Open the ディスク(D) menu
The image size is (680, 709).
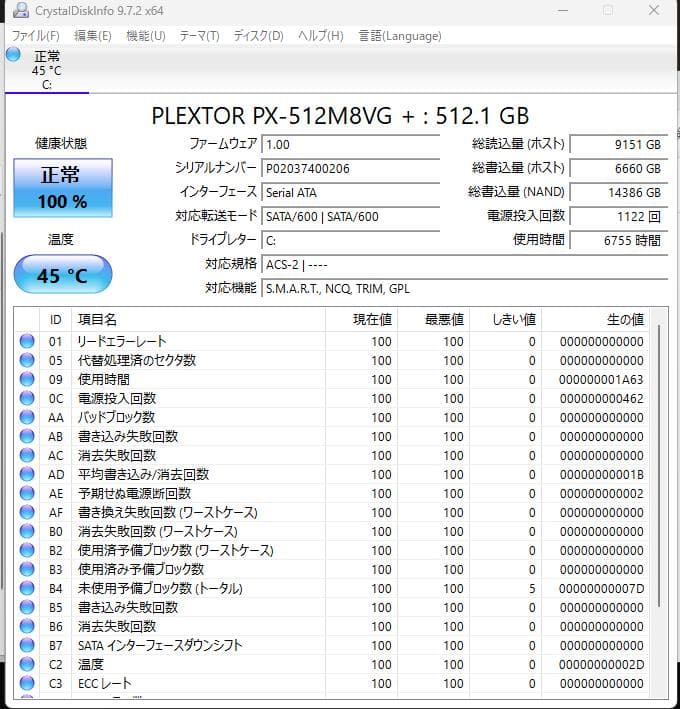[258, 36]
